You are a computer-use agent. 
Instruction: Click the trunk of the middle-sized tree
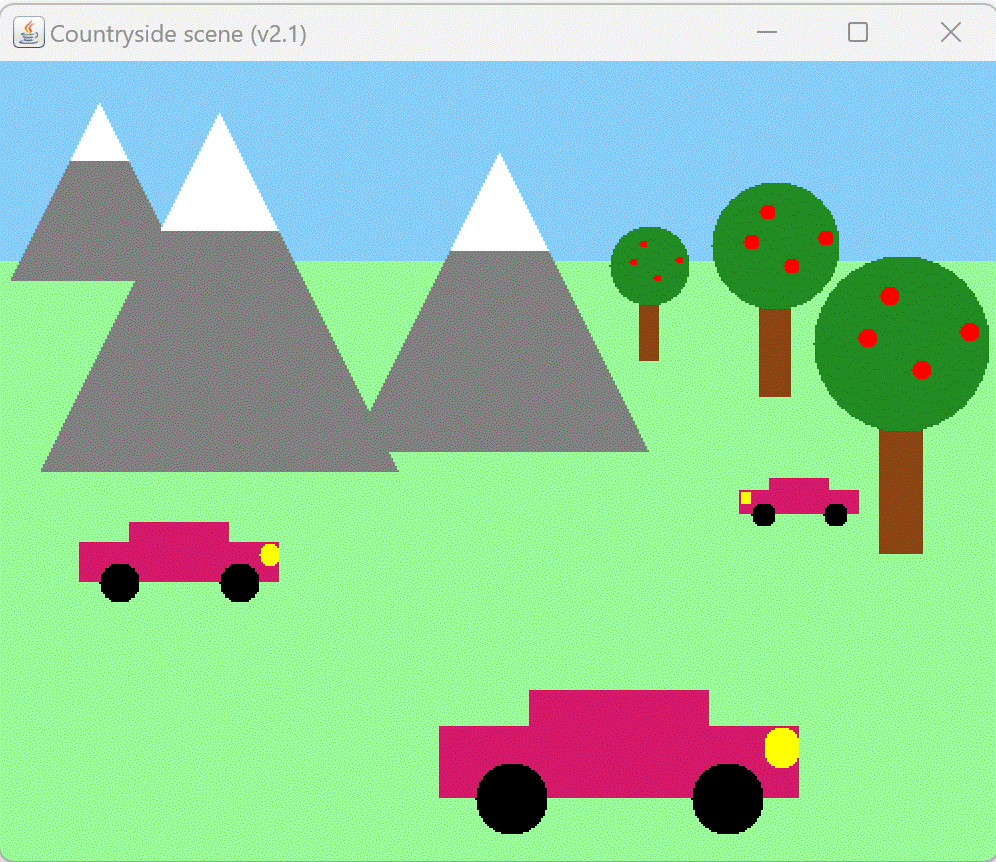pos(775,352)
